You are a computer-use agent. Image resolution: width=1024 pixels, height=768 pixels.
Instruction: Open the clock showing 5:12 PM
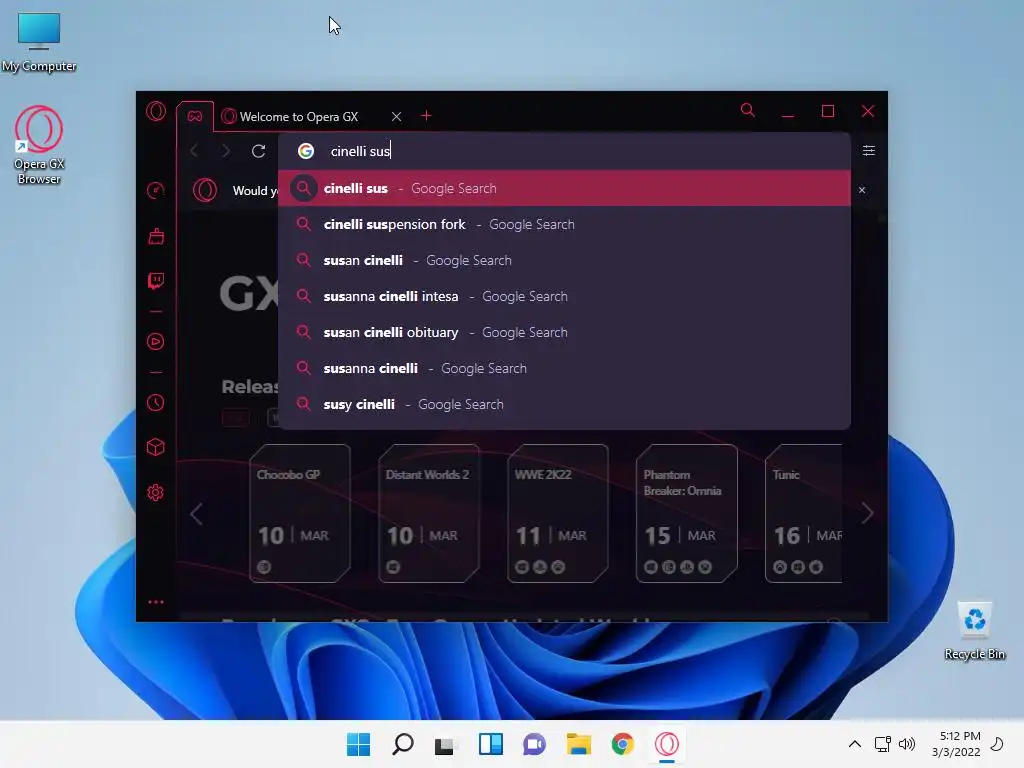pos(956,744)
